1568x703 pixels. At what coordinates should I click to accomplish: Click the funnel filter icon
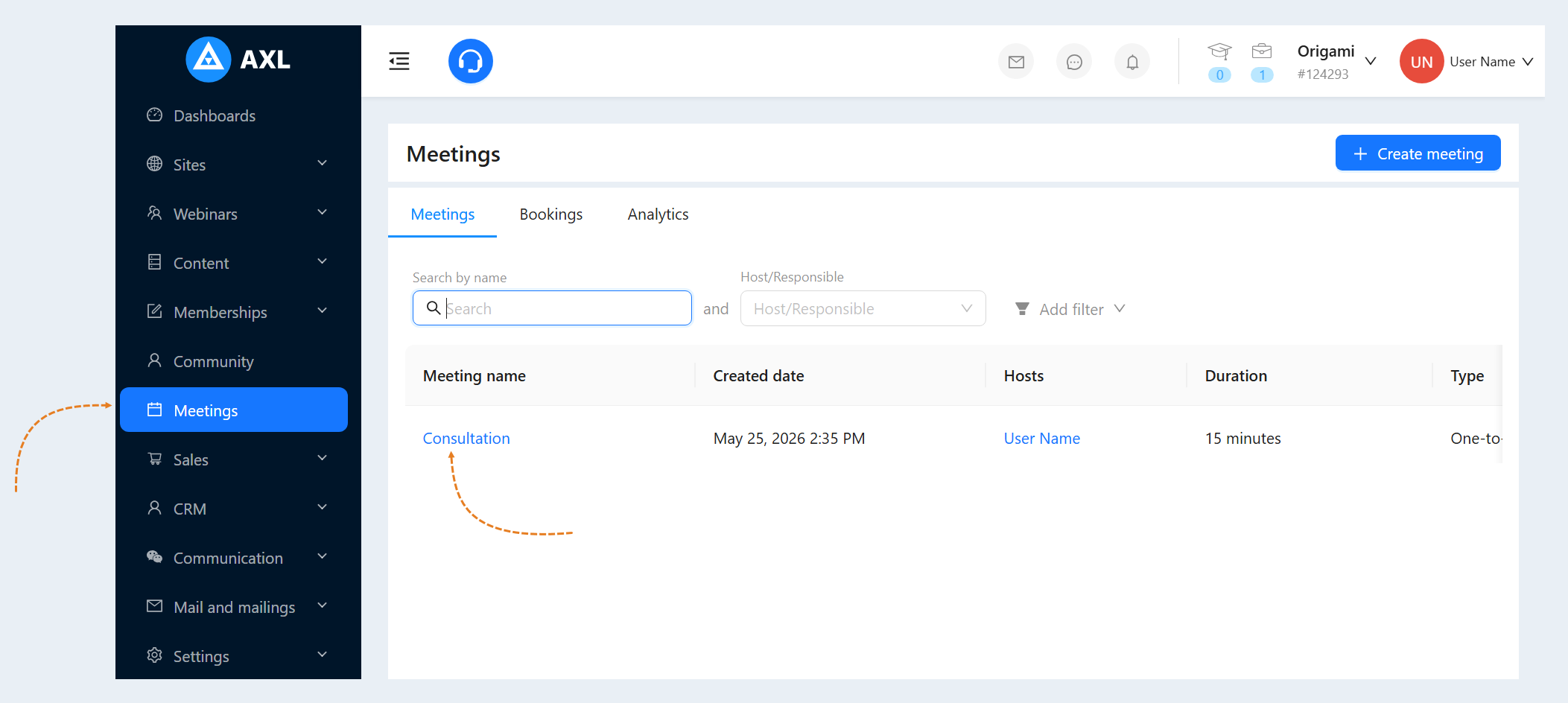(1022, 308)
